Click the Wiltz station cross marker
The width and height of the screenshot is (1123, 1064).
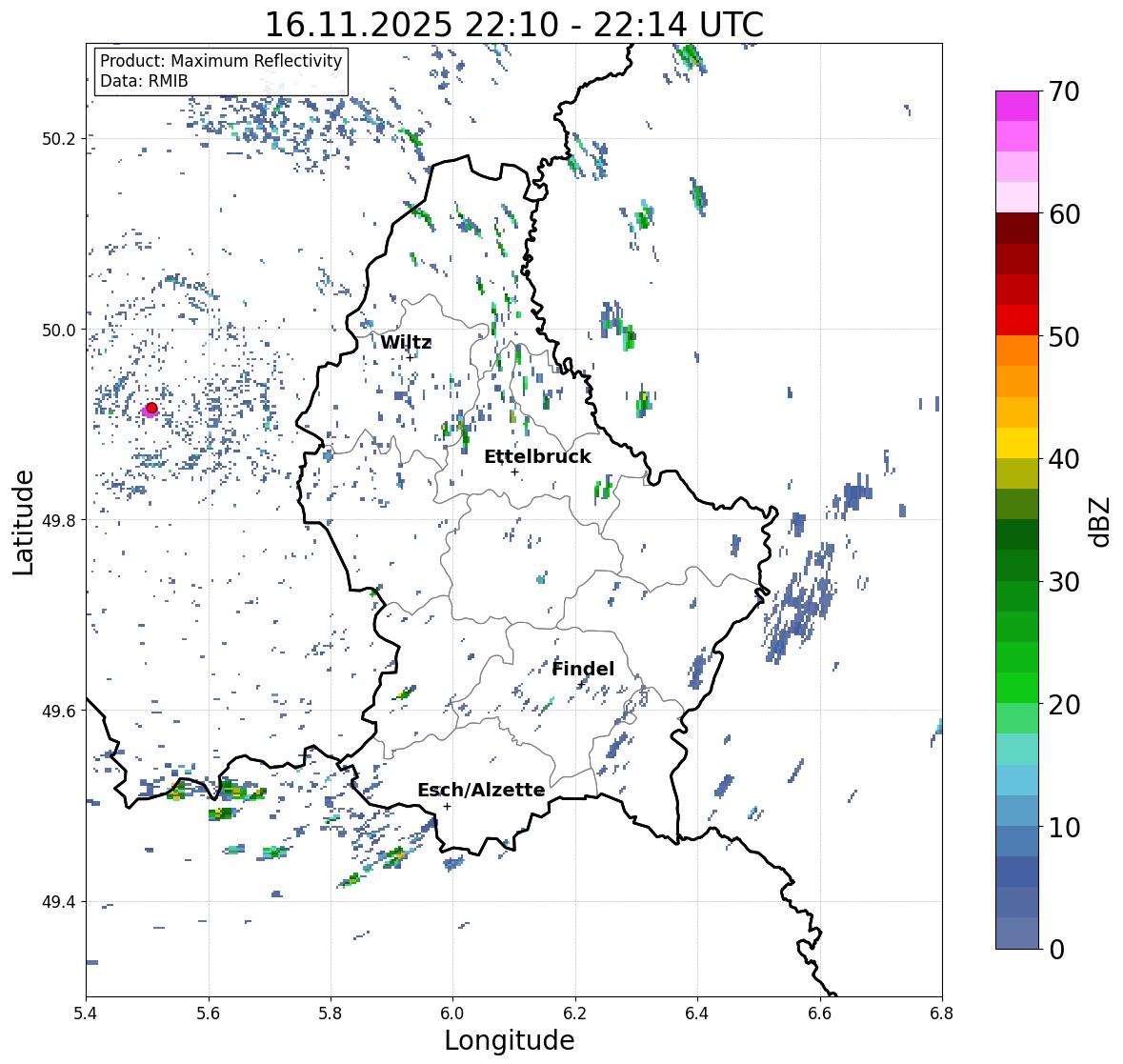pyautogui.click(x=411, y=357)
